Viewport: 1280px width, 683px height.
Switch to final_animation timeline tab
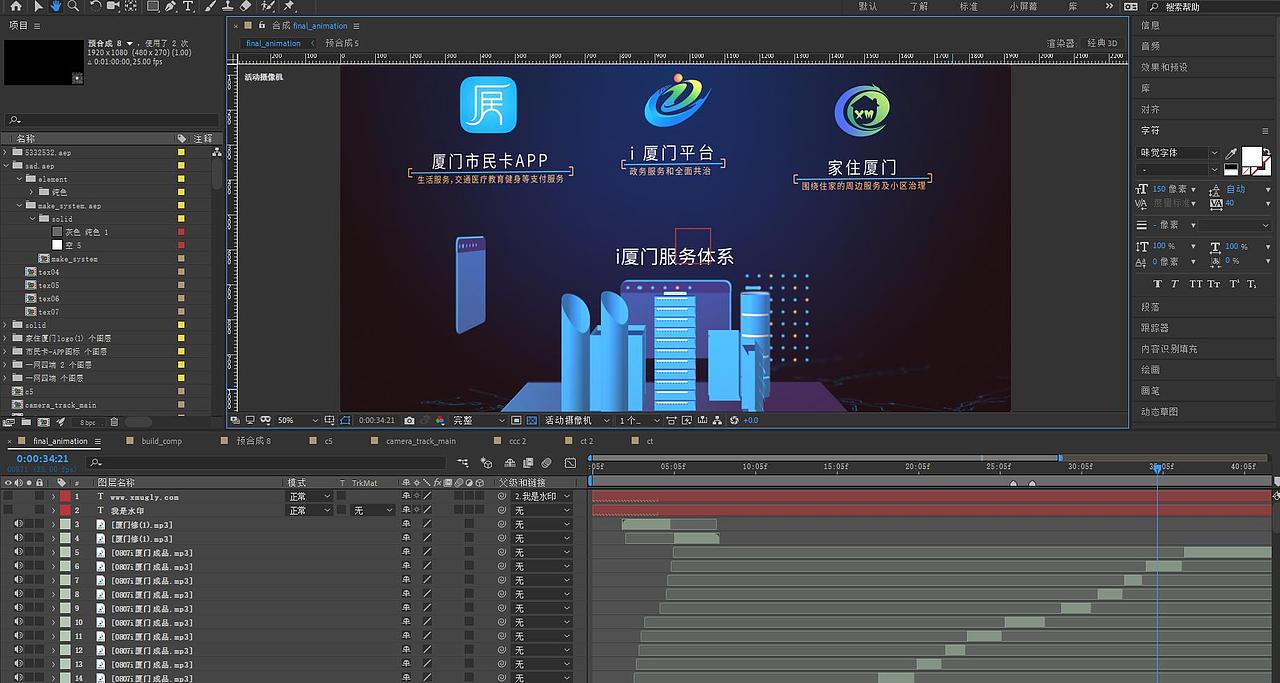(60, 441)
